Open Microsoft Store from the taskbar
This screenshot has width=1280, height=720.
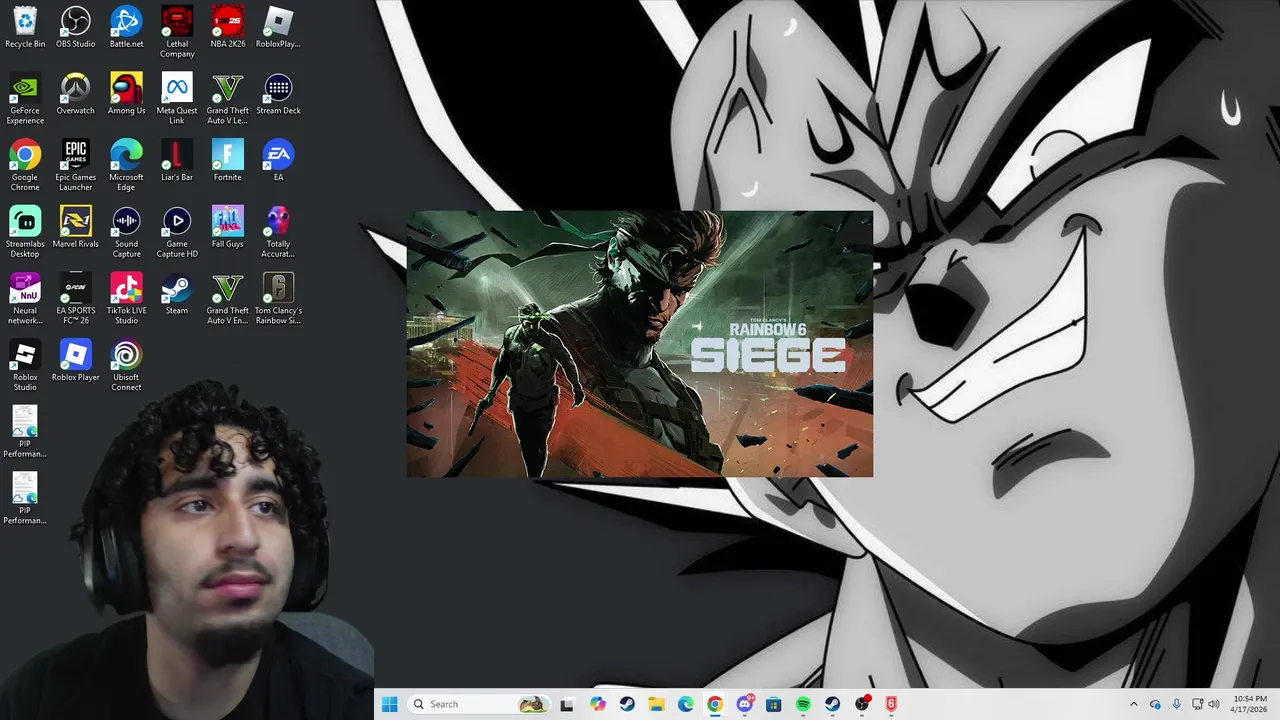click(774, 704)
